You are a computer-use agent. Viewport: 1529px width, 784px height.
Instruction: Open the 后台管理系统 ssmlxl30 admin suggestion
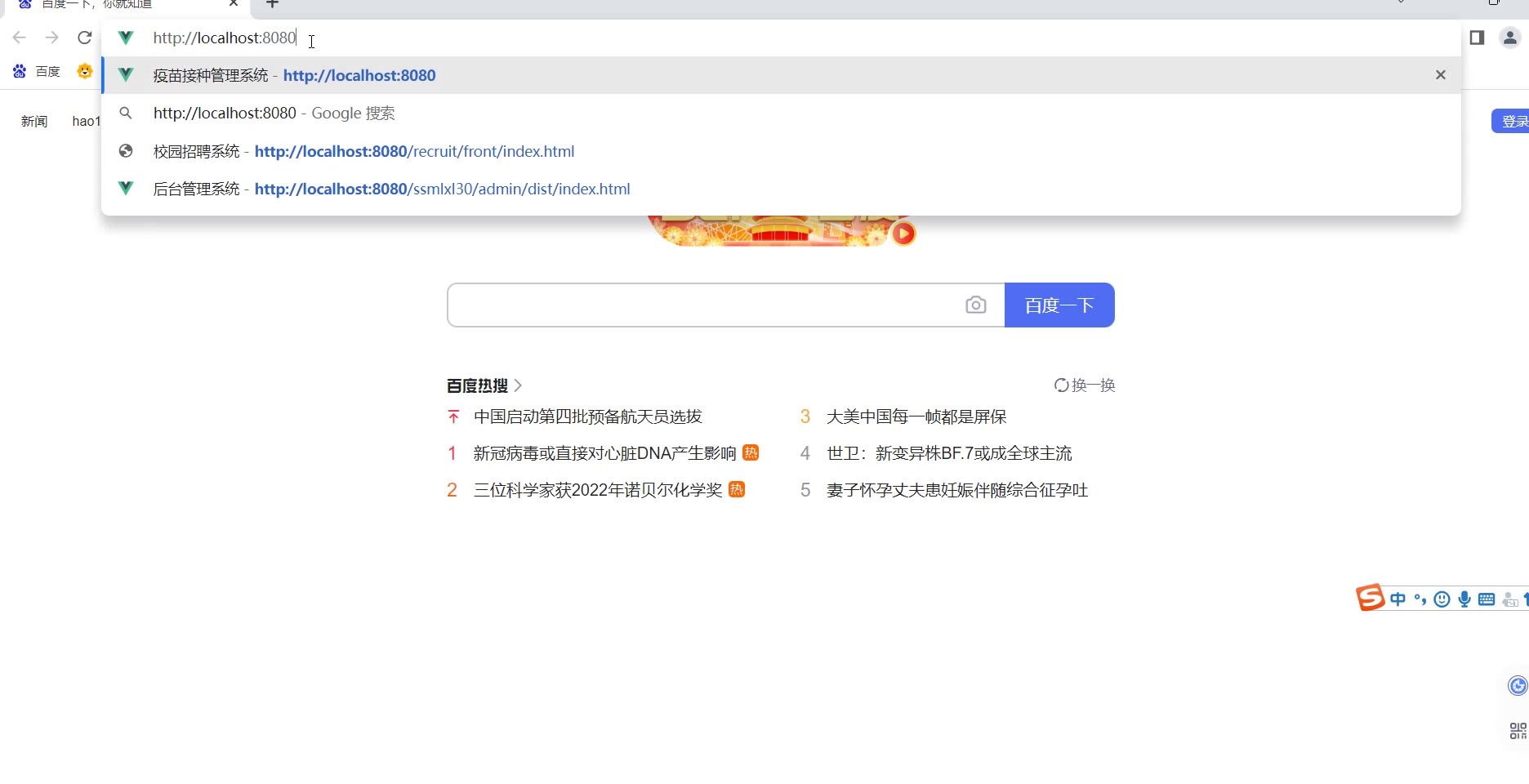point(781,189)
